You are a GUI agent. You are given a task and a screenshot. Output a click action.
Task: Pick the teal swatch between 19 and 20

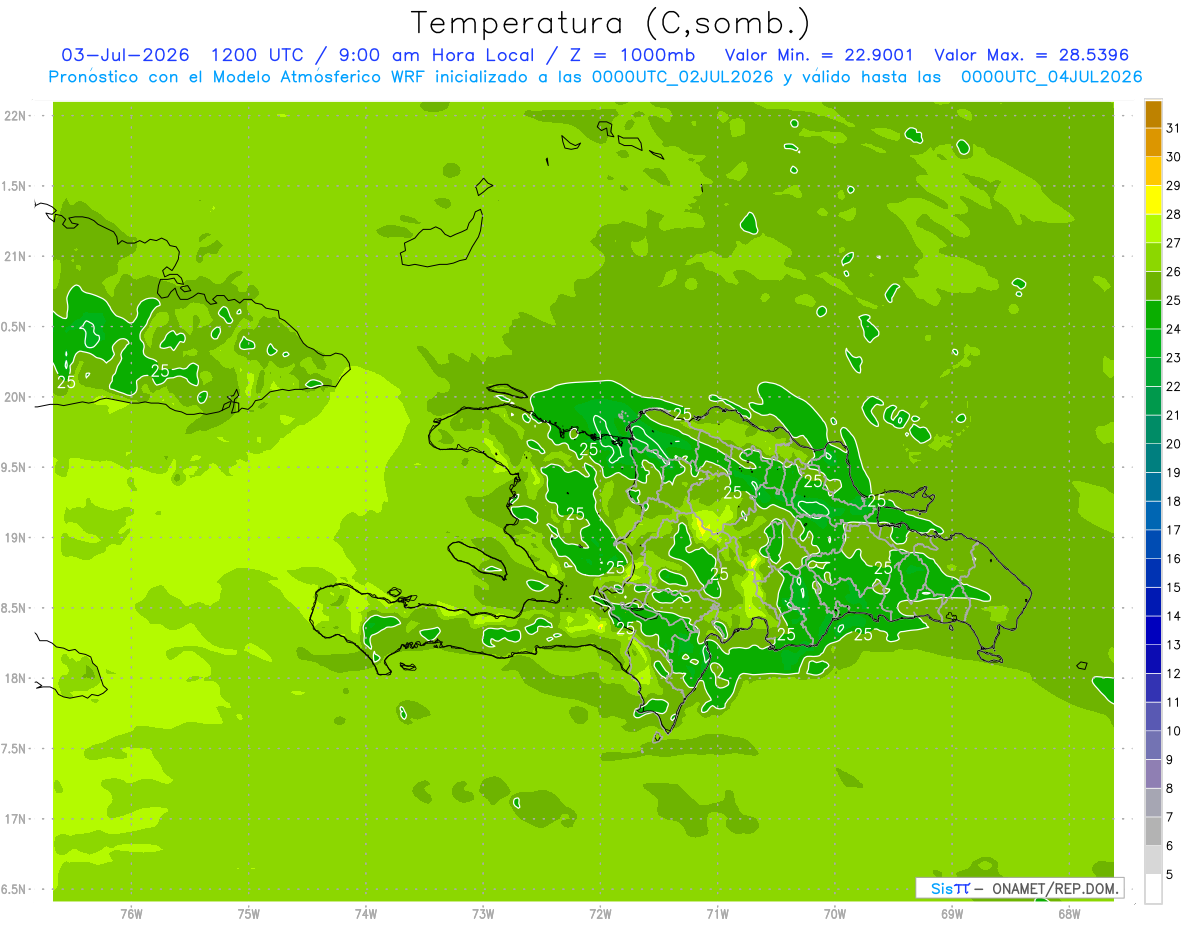[x=1153, y=458]
